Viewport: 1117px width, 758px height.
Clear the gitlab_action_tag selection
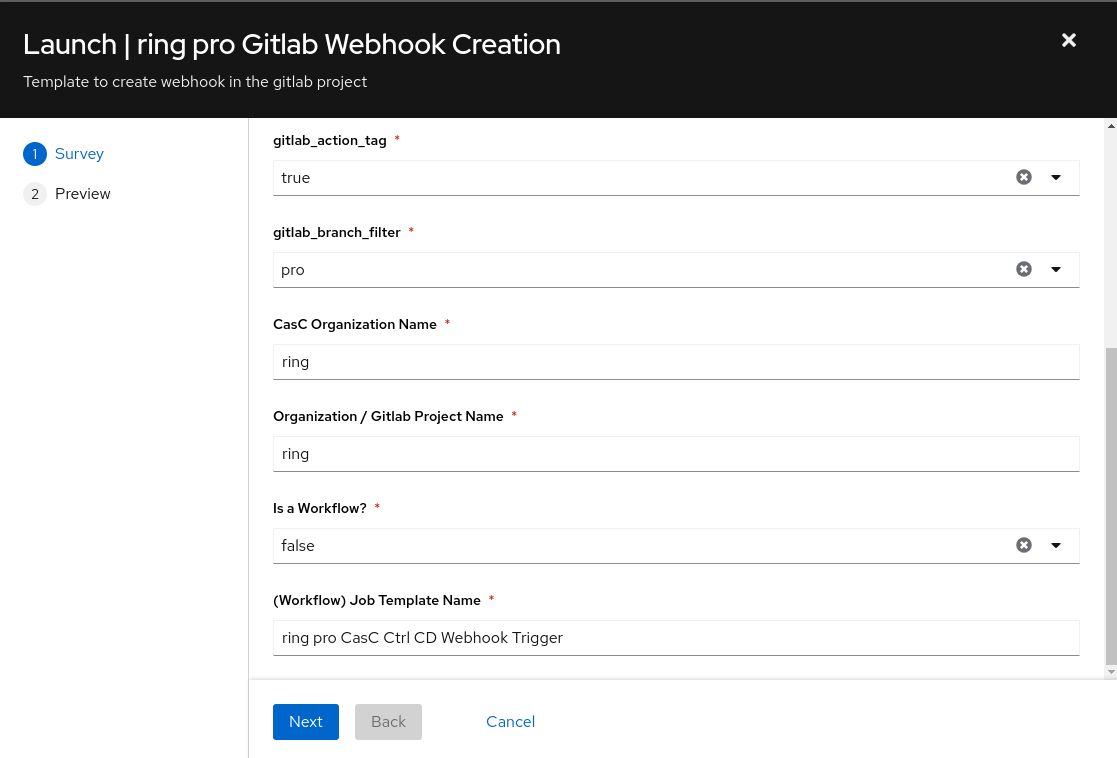tap(1024, 177)
